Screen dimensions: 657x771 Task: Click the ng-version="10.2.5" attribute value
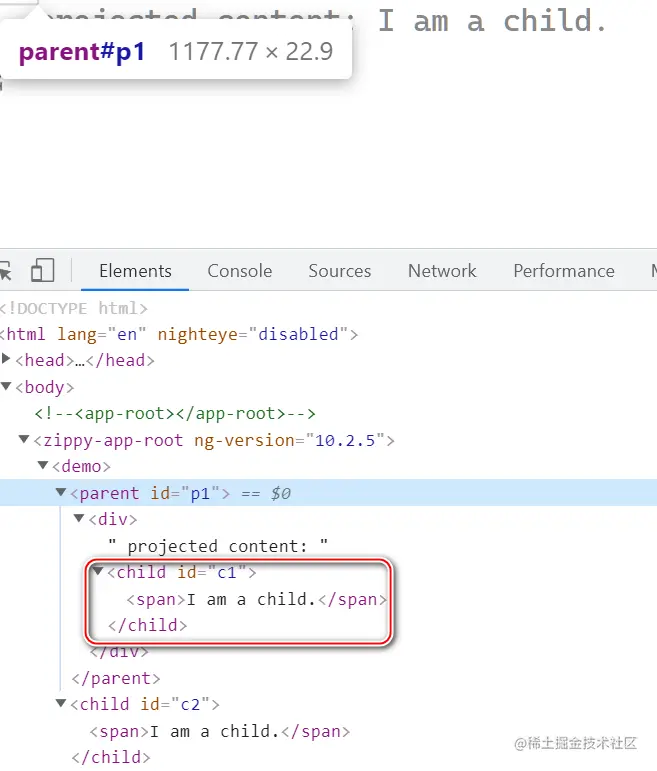click(x=345, y=441)
